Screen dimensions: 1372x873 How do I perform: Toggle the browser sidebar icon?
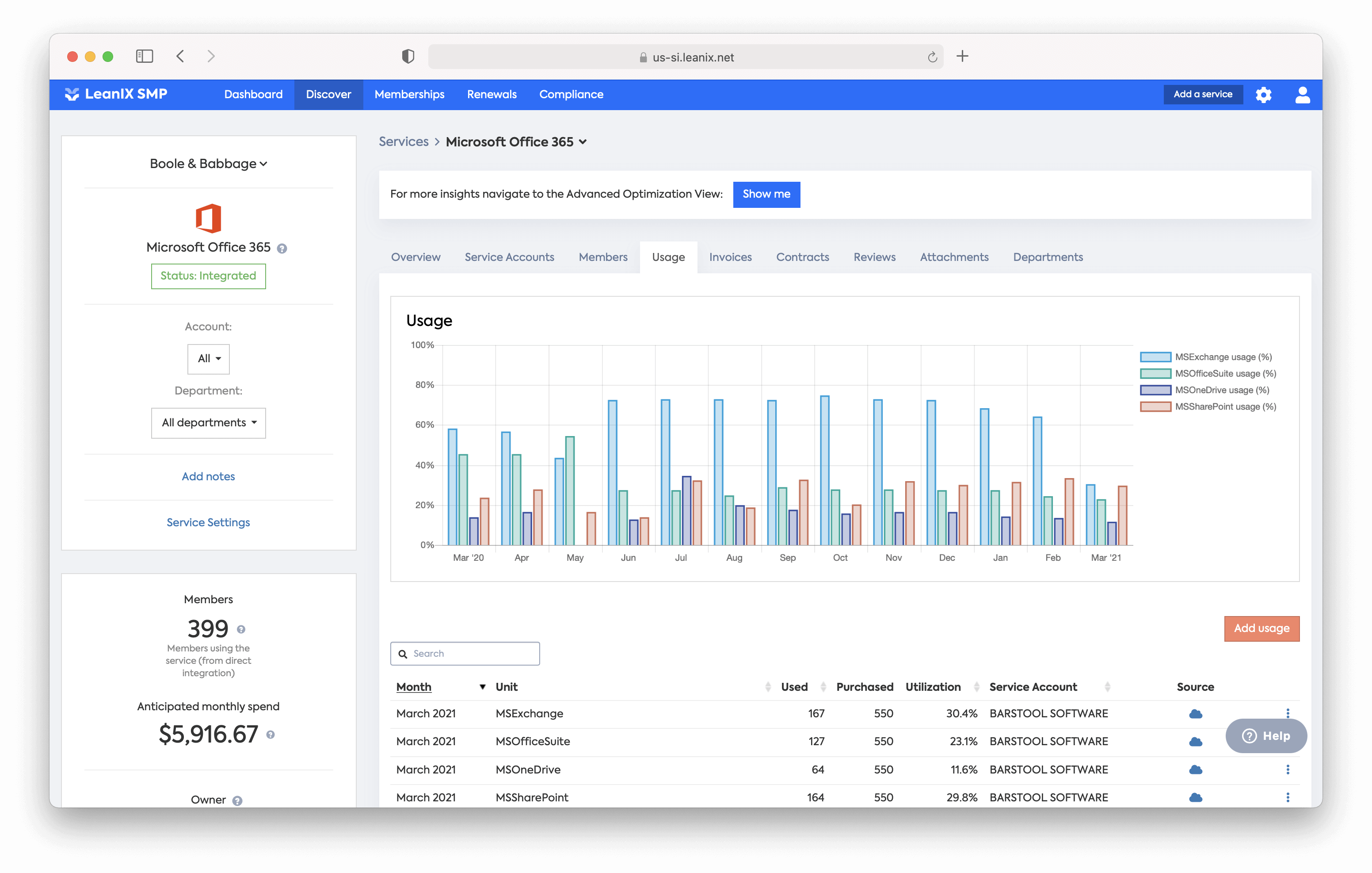(145, 56)
